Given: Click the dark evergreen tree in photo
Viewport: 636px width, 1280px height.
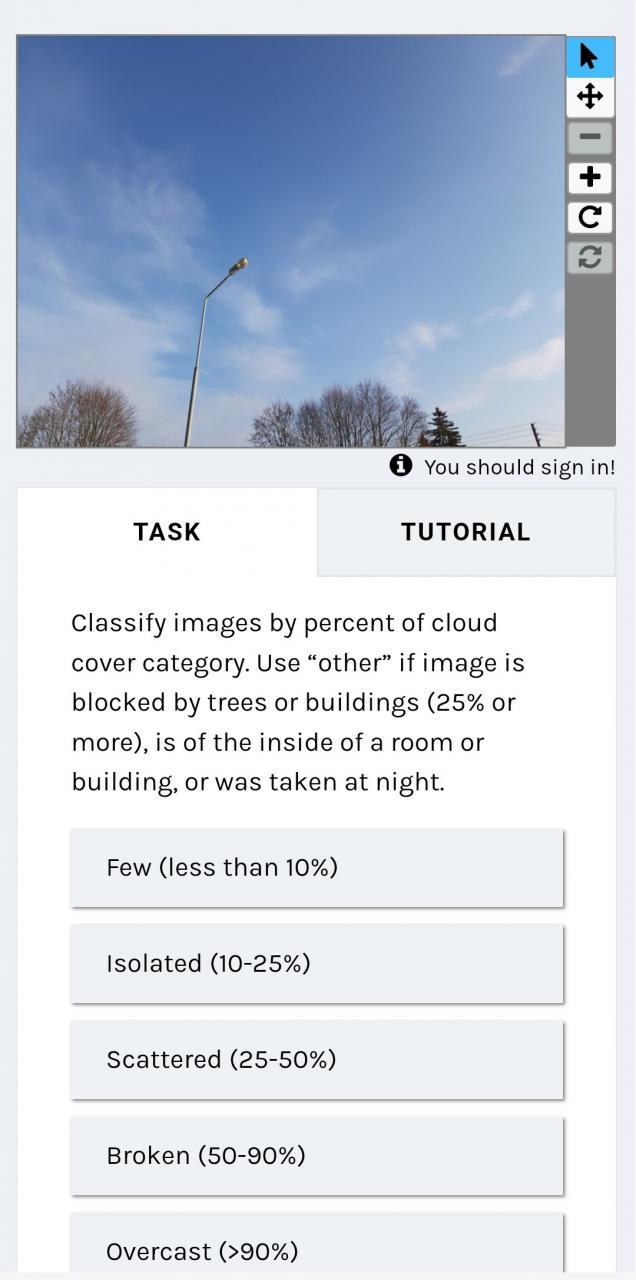Looking at the screenshot, I should 443,427.
